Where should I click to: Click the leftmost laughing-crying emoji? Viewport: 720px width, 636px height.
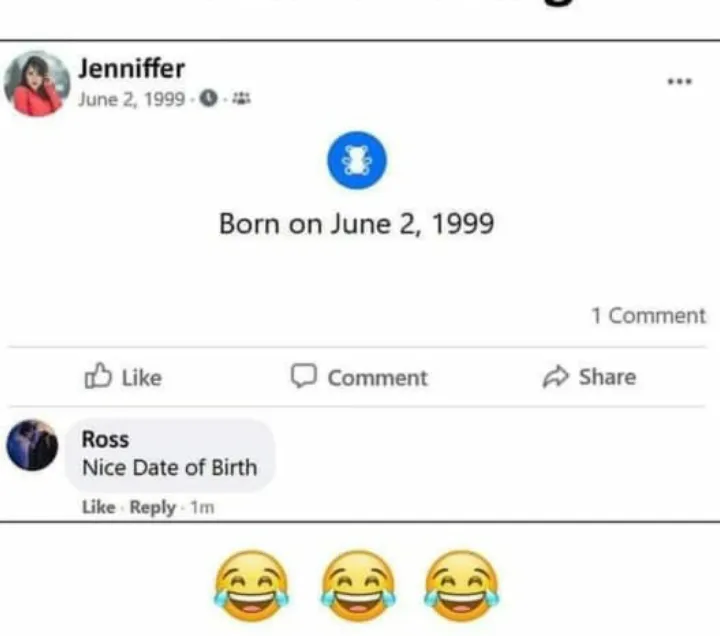251,581
